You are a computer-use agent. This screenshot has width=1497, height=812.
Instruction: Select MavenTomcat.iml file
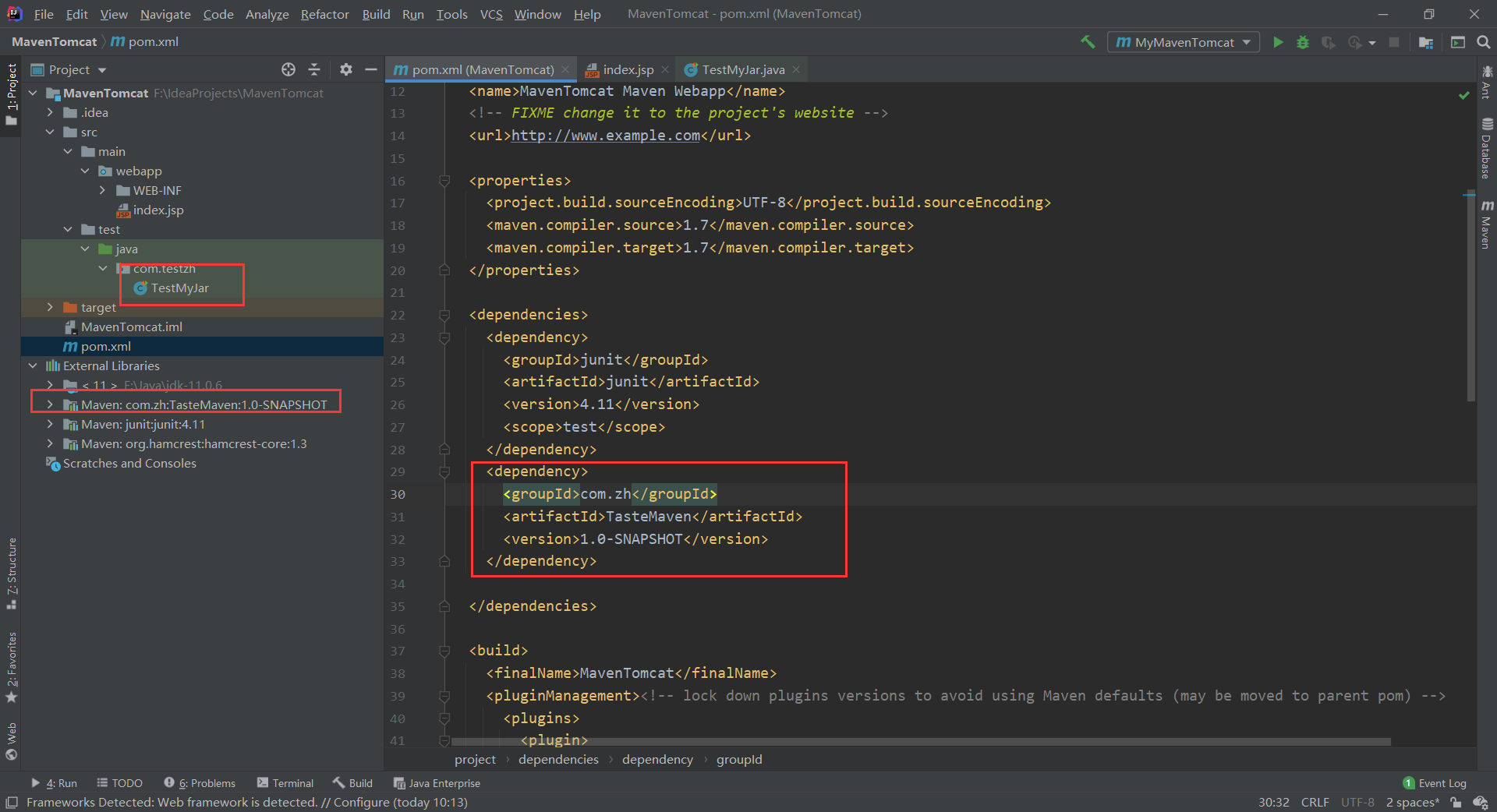132,327
